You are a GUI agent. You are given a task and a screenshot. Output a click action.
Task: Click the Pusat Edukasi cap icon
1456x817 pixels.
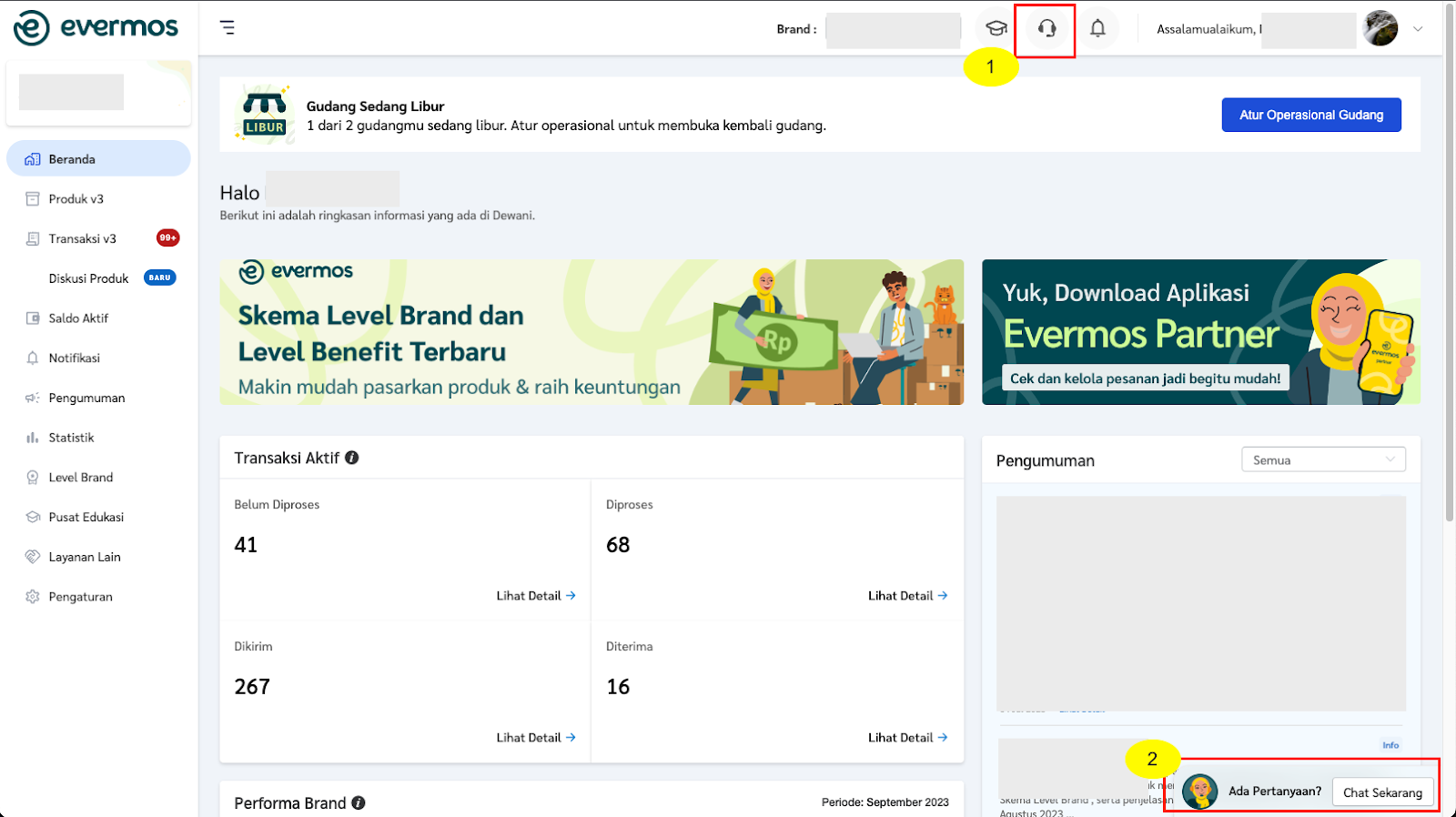[x=33, y=517]
